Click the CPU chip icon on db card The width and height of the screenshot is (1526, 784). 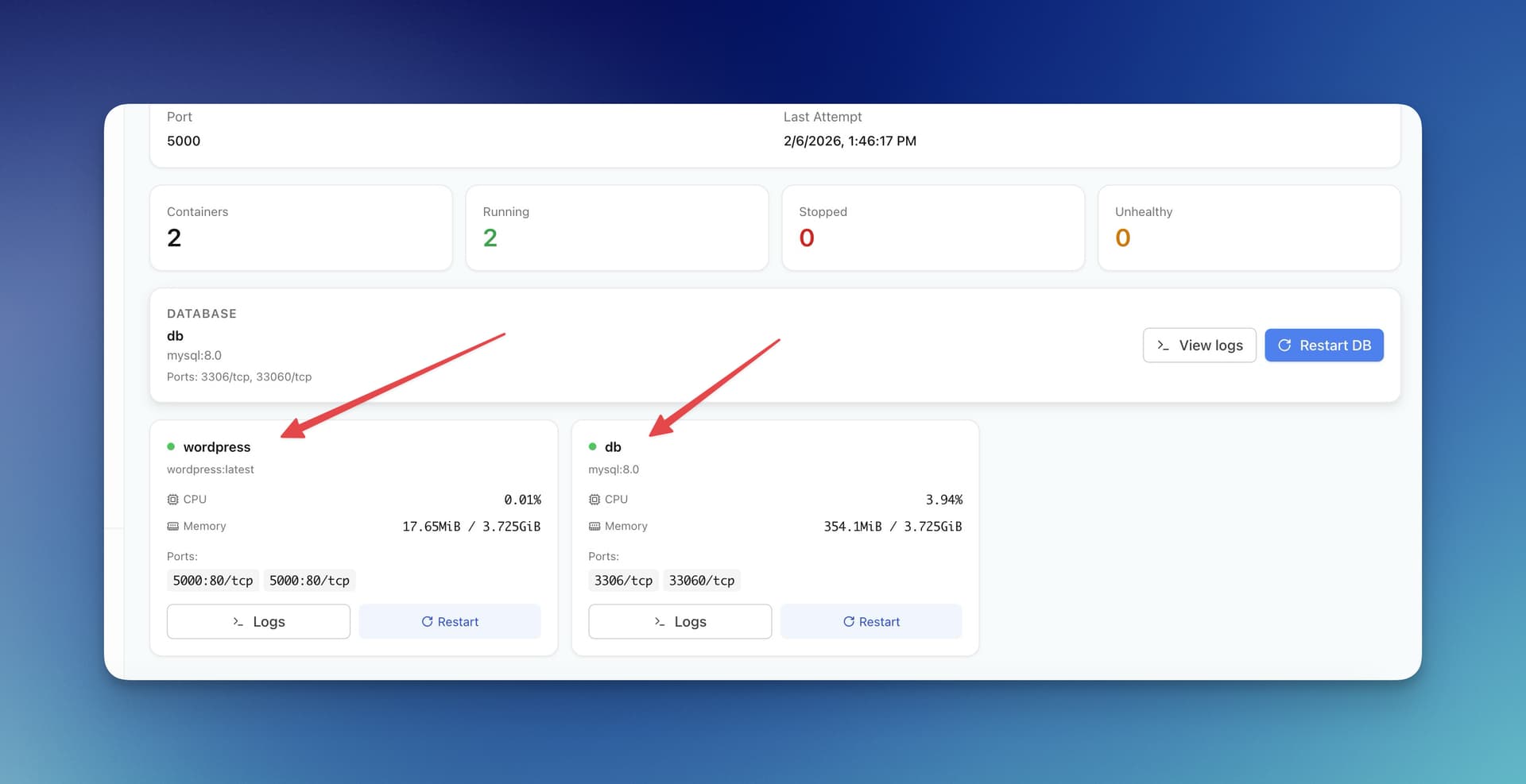(594, 499)
